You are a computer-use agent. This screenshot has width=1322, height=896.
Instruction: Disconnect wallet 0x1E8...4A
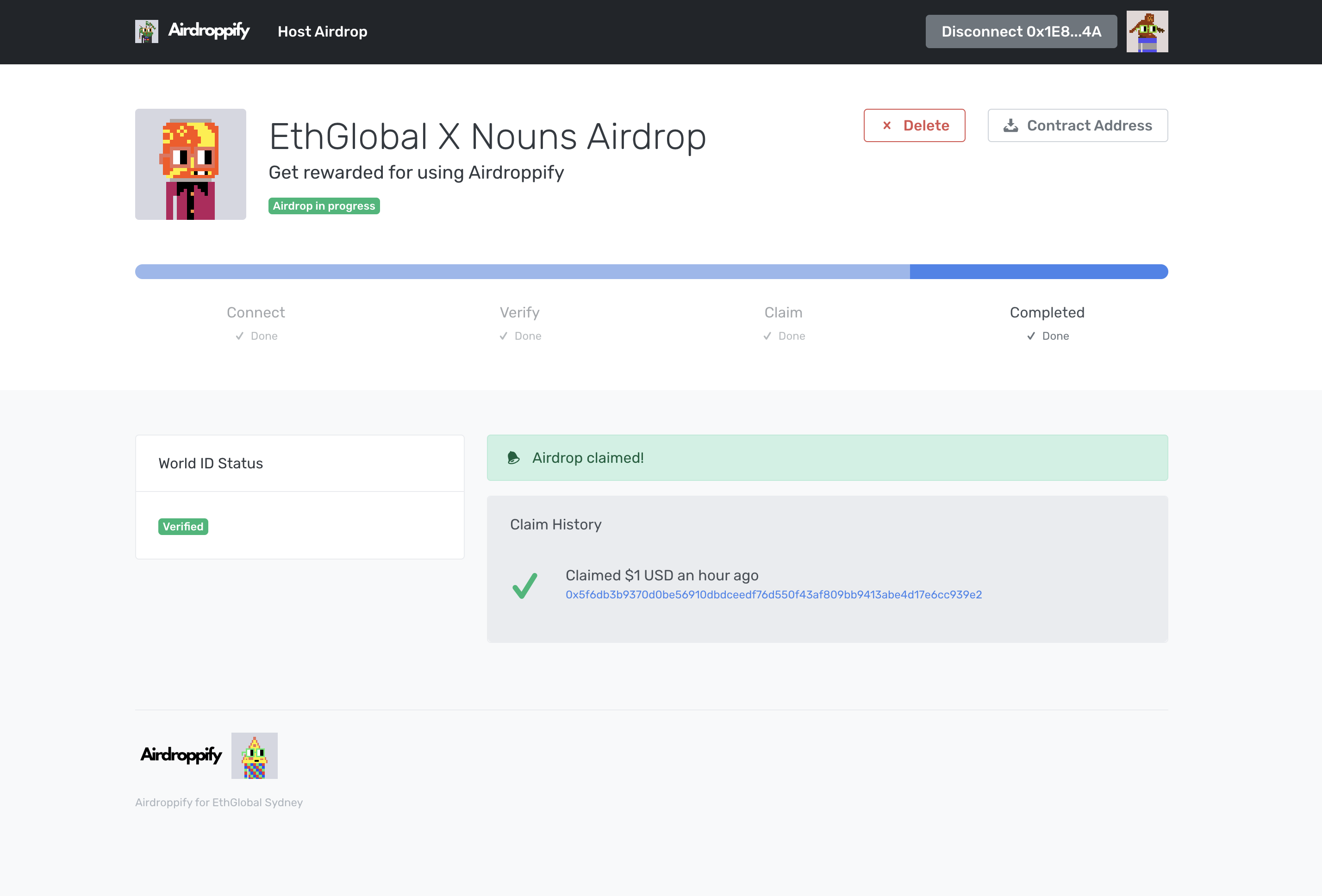tap(1021, 31)
